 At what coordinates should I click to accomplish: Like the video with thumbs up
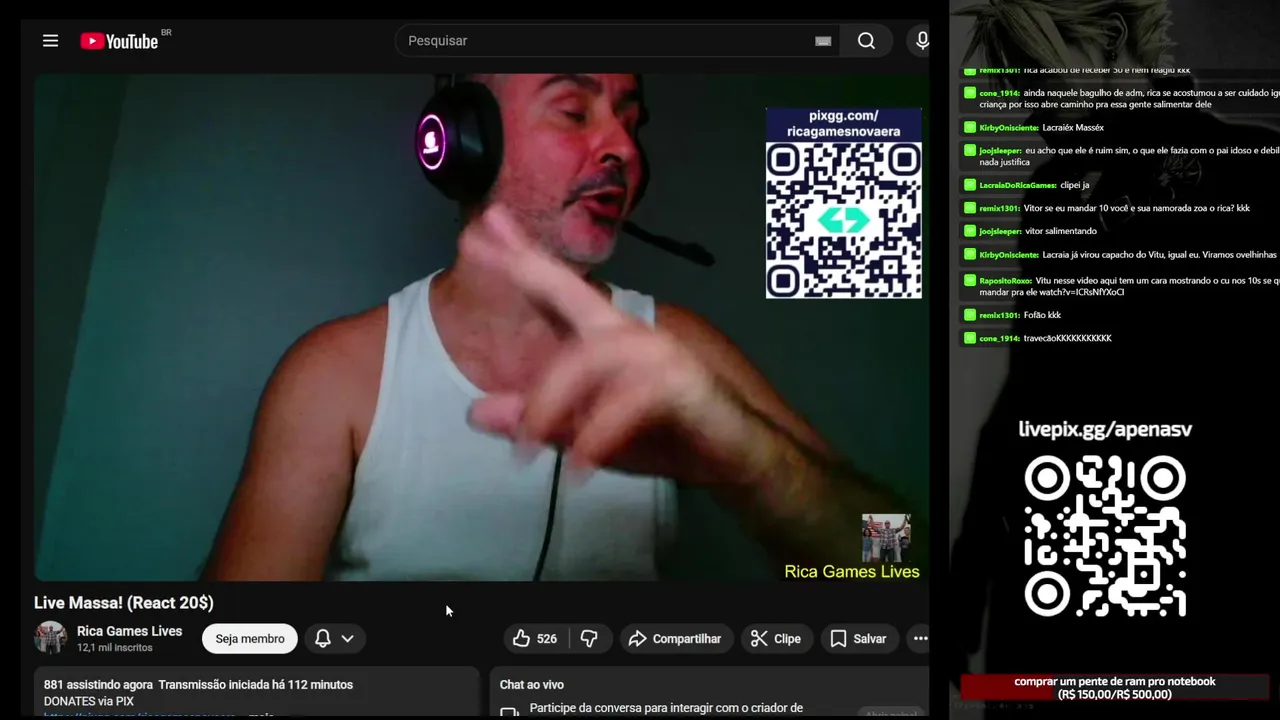pyautogui.click(x=535, y=639)
